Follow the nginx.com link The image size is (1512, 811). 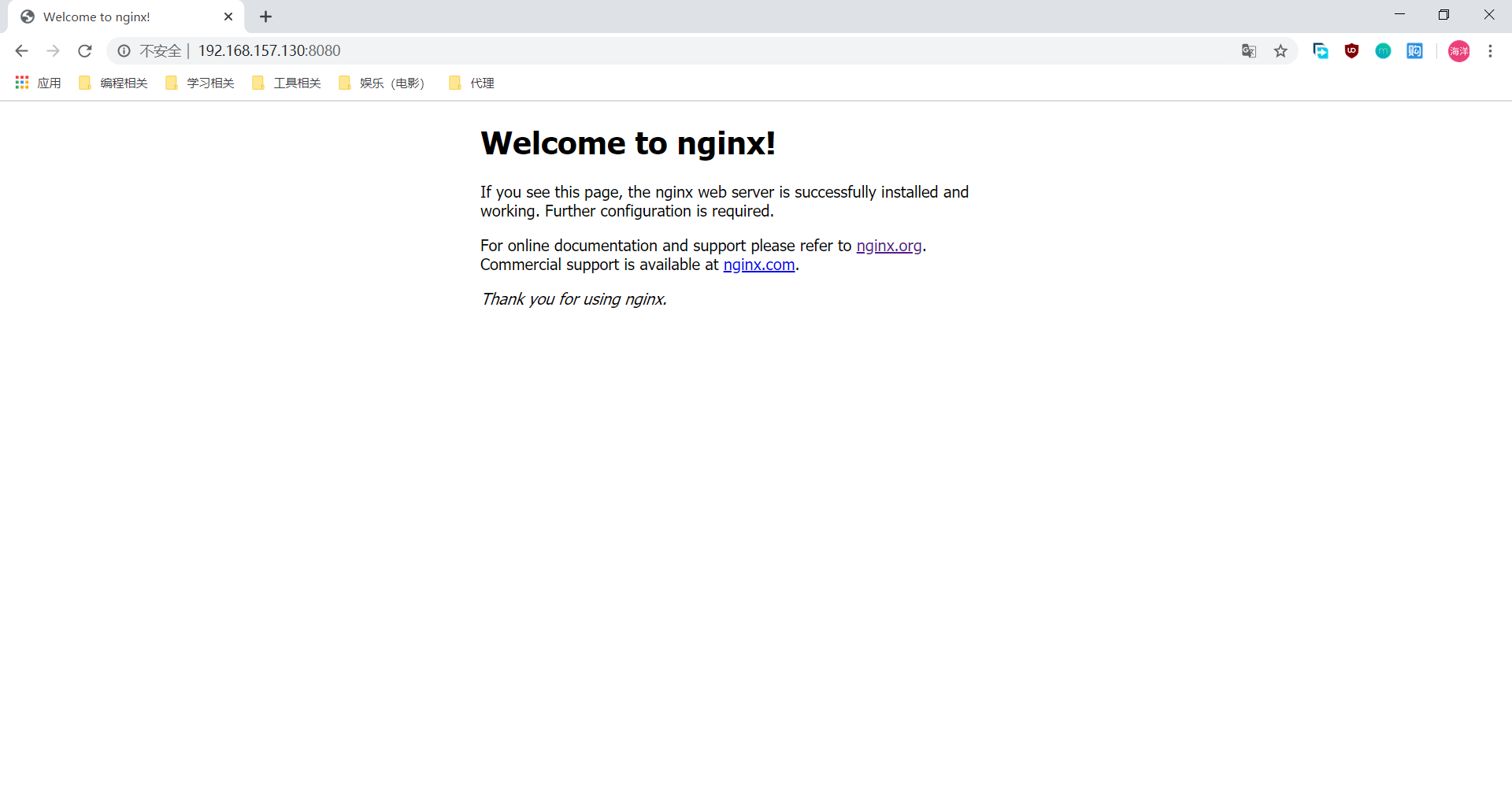coord(759,265)
